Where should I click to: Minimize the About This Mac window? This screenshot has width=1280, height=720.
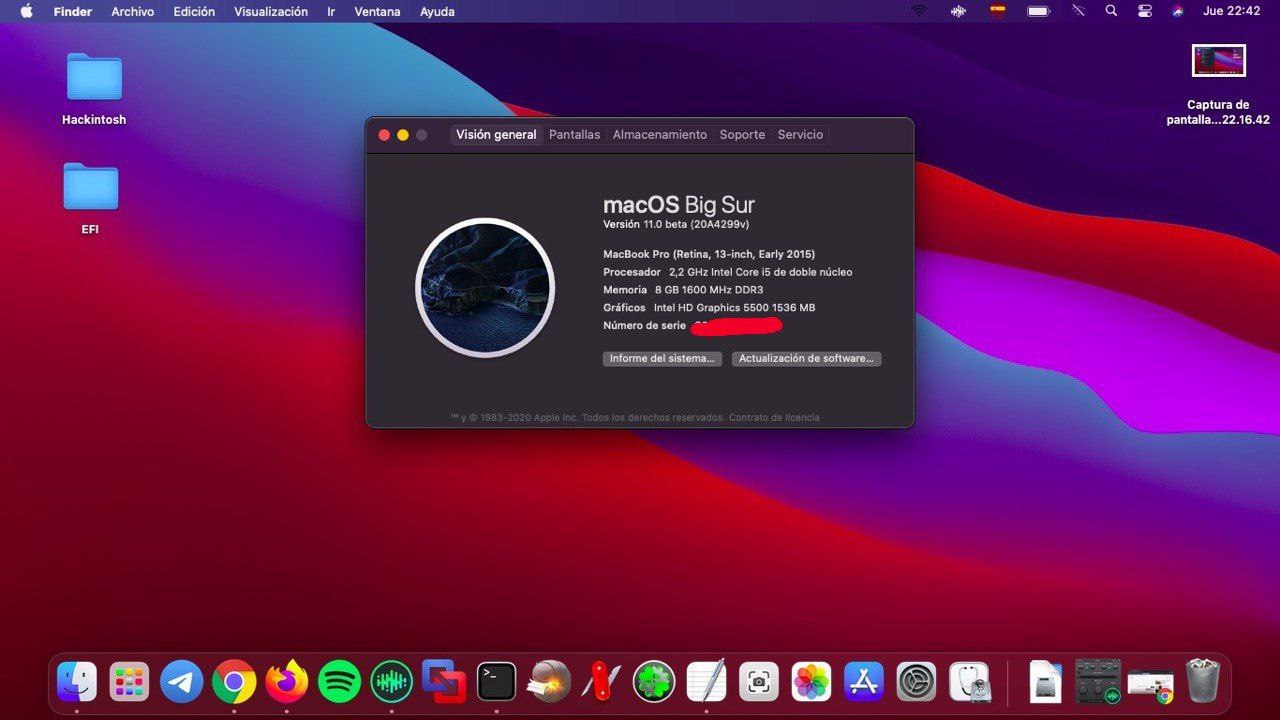[403, 135]
